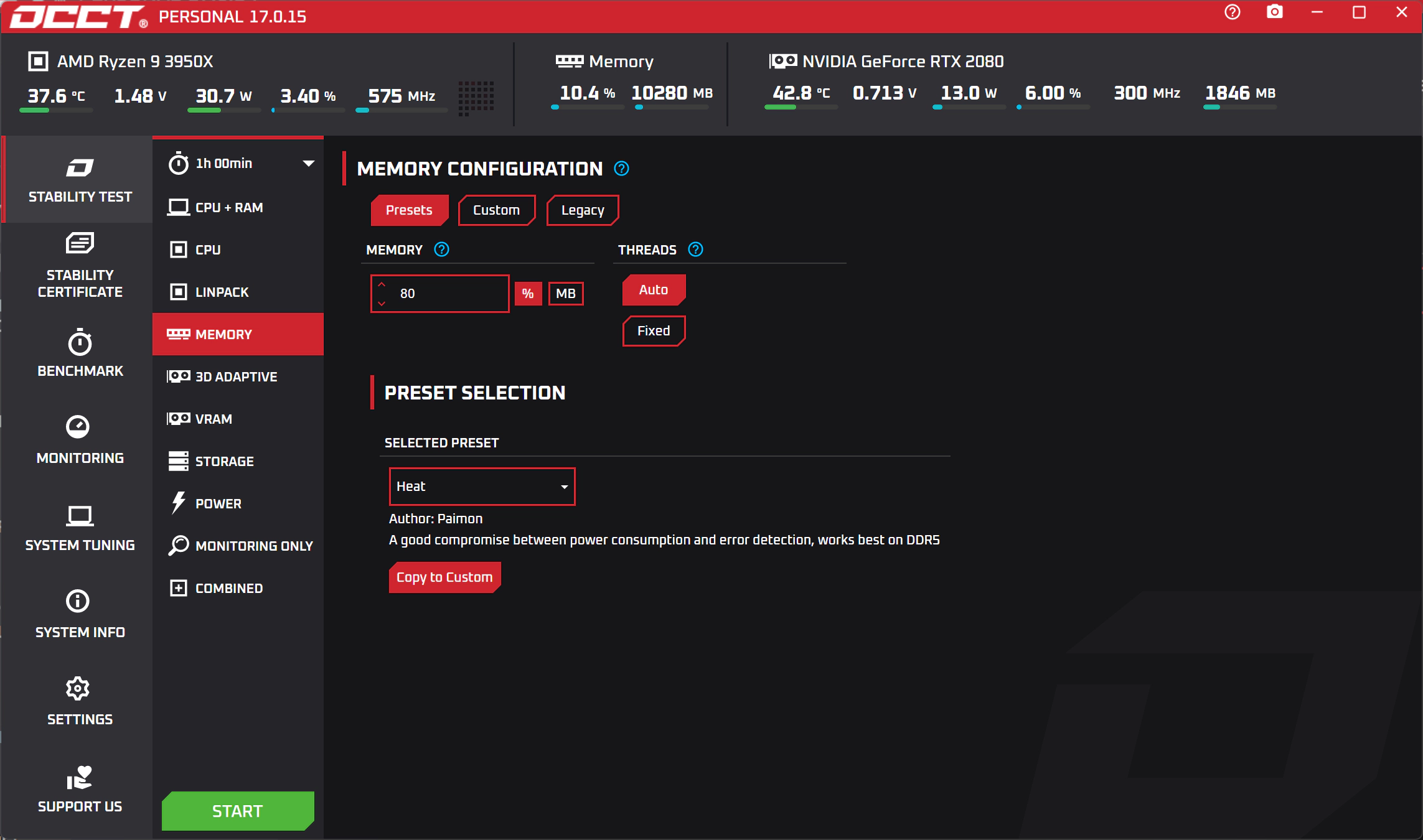Screen dimensions: 1423x840
Task: Open the Support Us section
Action: click(80, 788)
